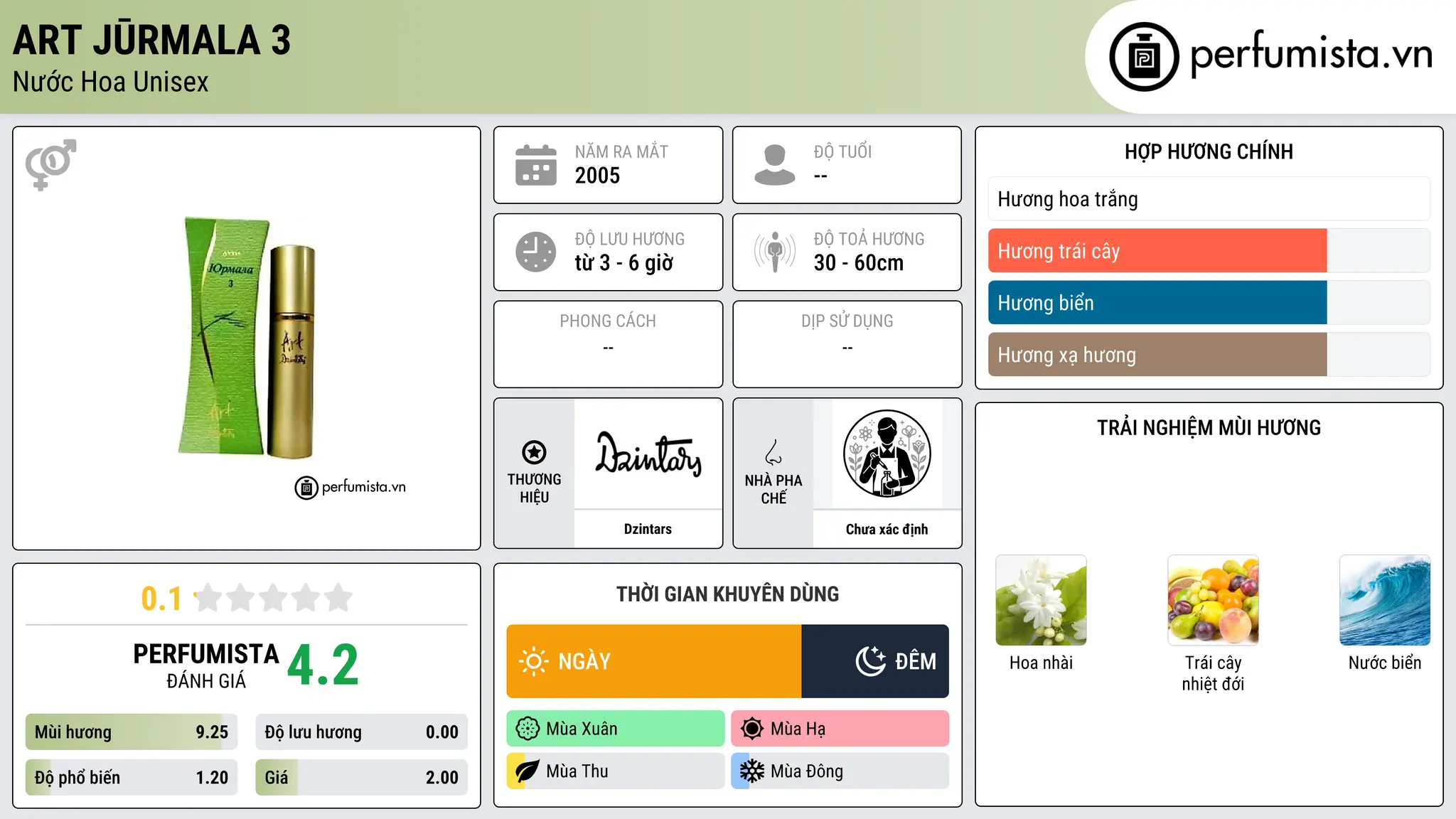The width and height of the screenshot is (1456, 819).
Task: Select the Đêm nighttime segment
Action: (x=875, y=661)
